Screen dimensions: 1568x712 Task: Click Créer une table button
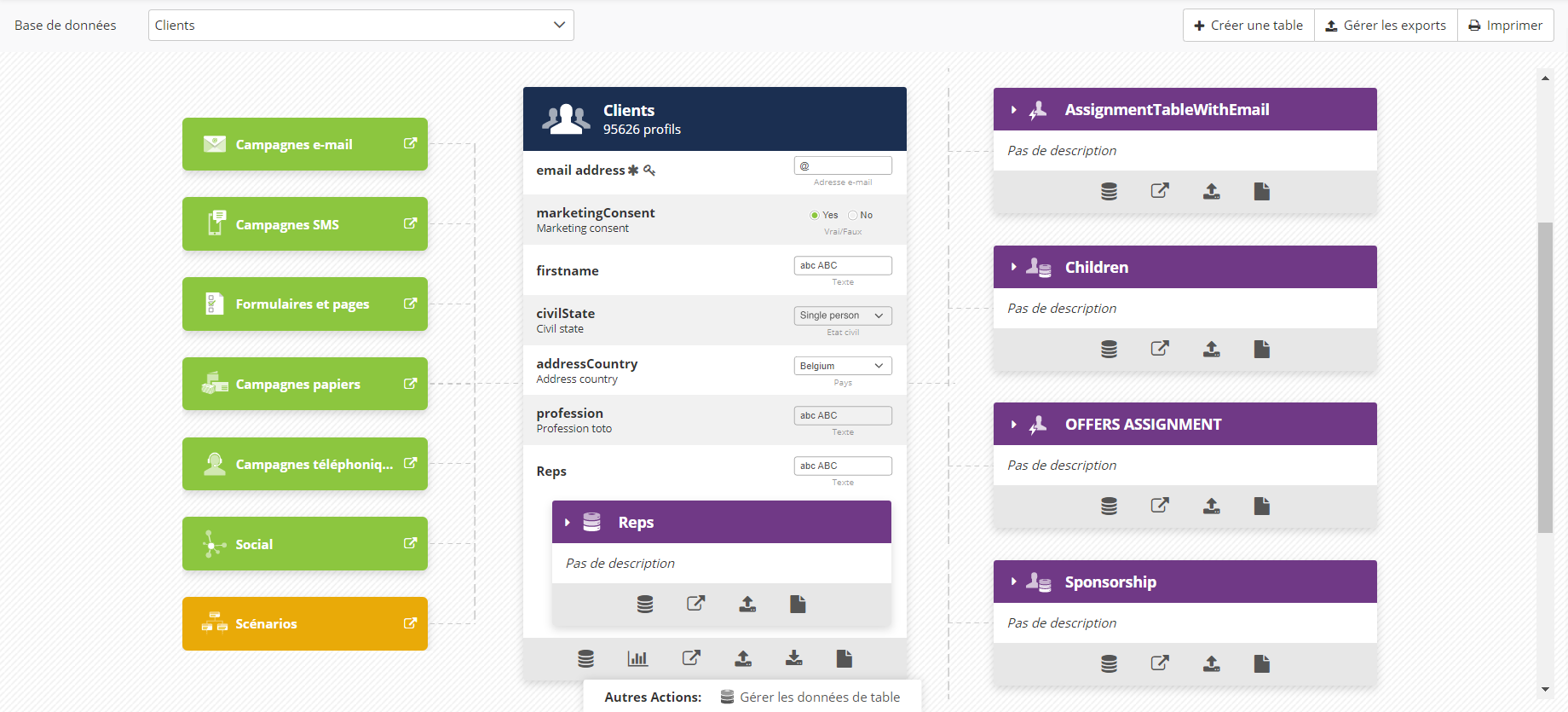coord(1248,26)
